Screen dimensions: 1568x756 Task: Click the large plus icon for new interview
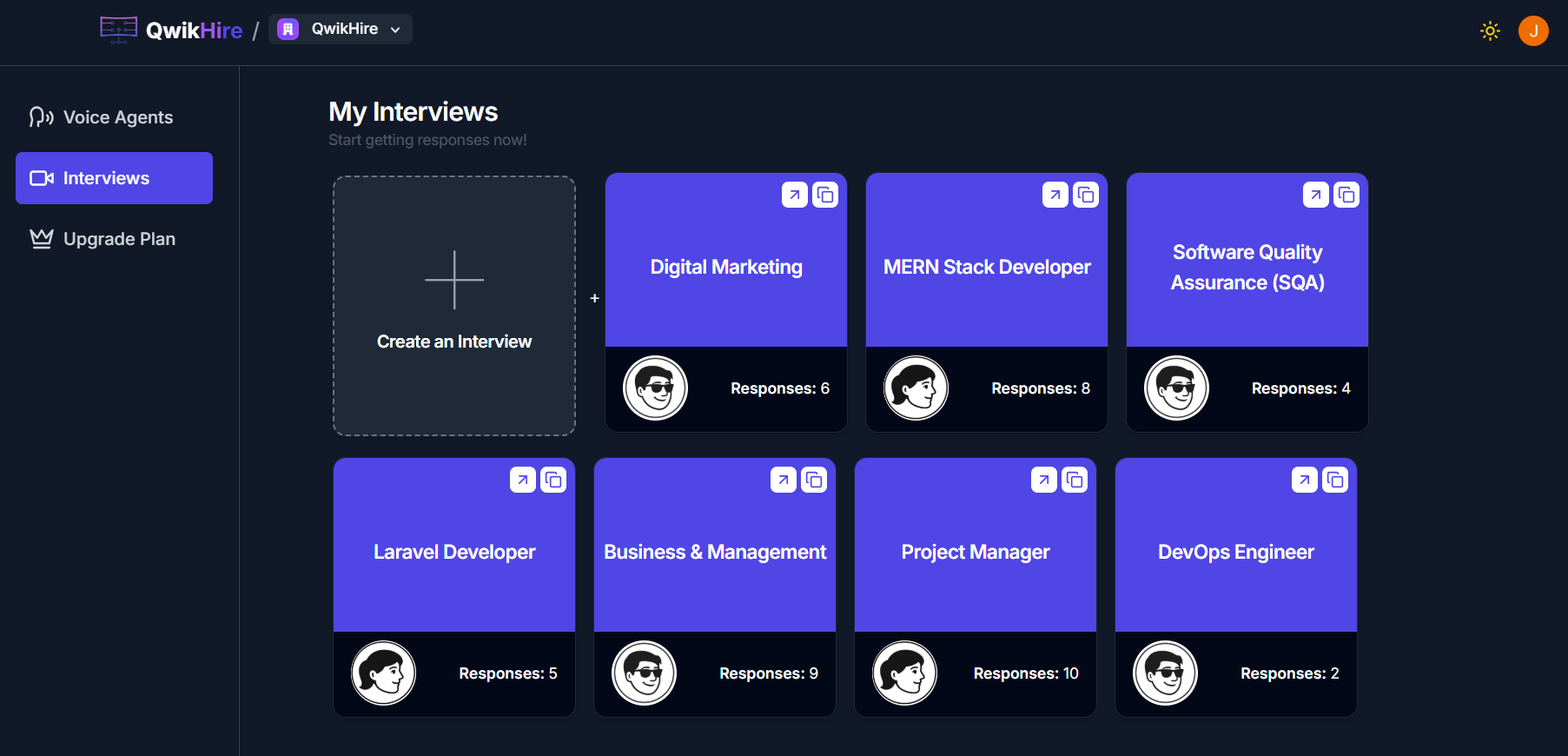454,280
